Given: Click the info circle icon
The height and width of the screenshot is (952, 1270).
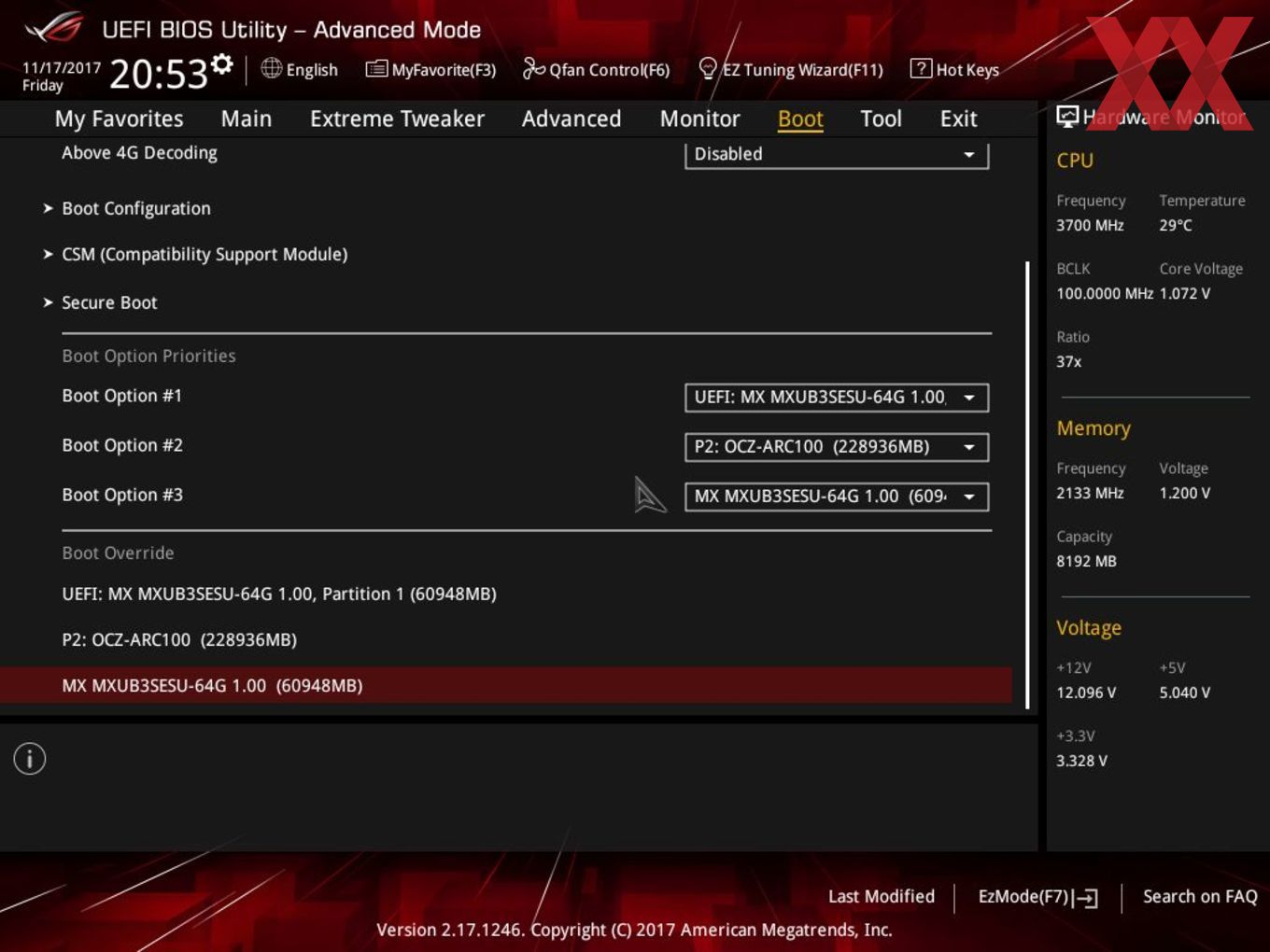Looking at the screenshot, I should (30, 759).
